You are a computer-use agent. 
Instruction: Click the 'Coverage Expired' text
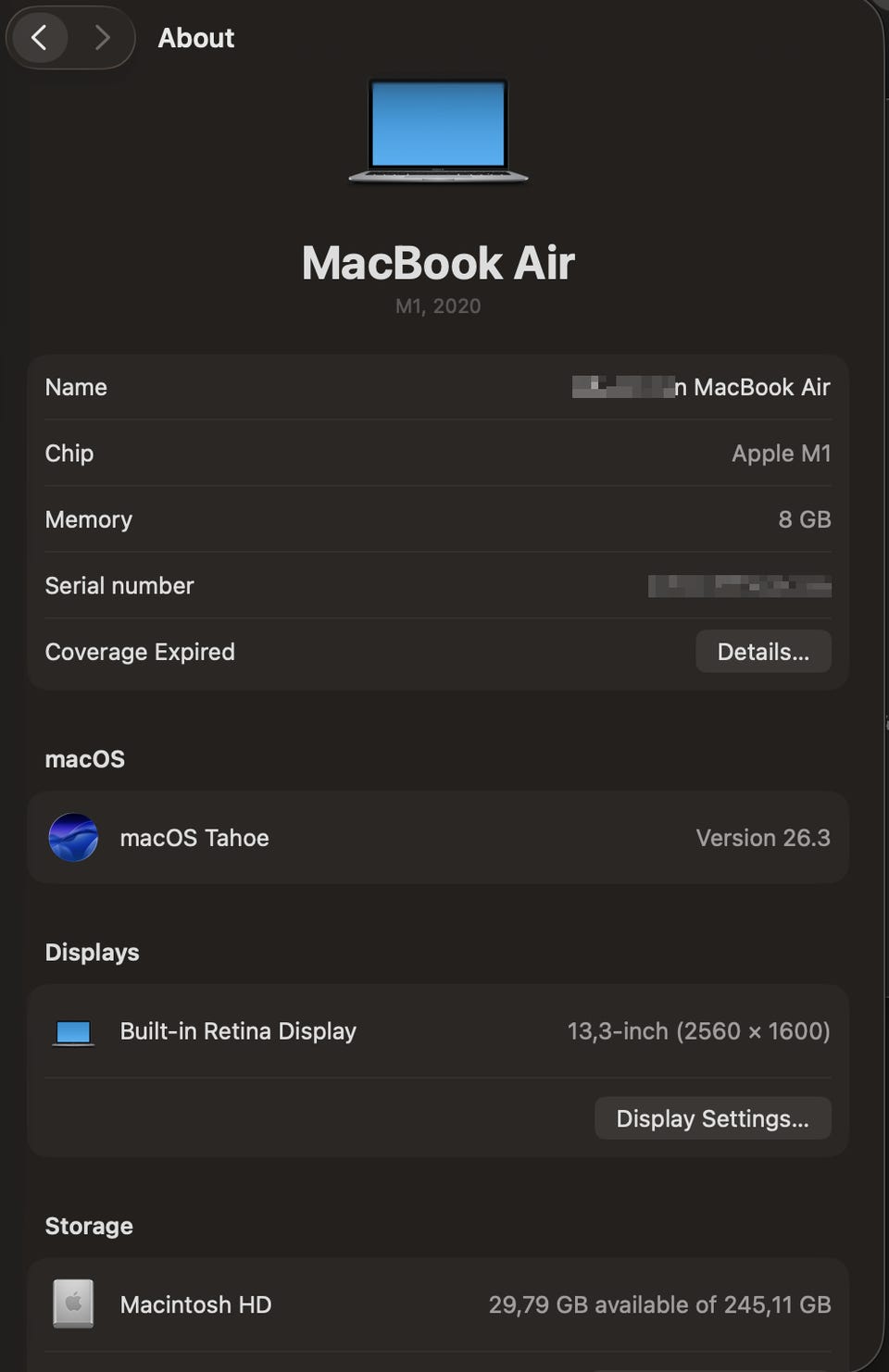pyautogui.click(x=140, y=652)
